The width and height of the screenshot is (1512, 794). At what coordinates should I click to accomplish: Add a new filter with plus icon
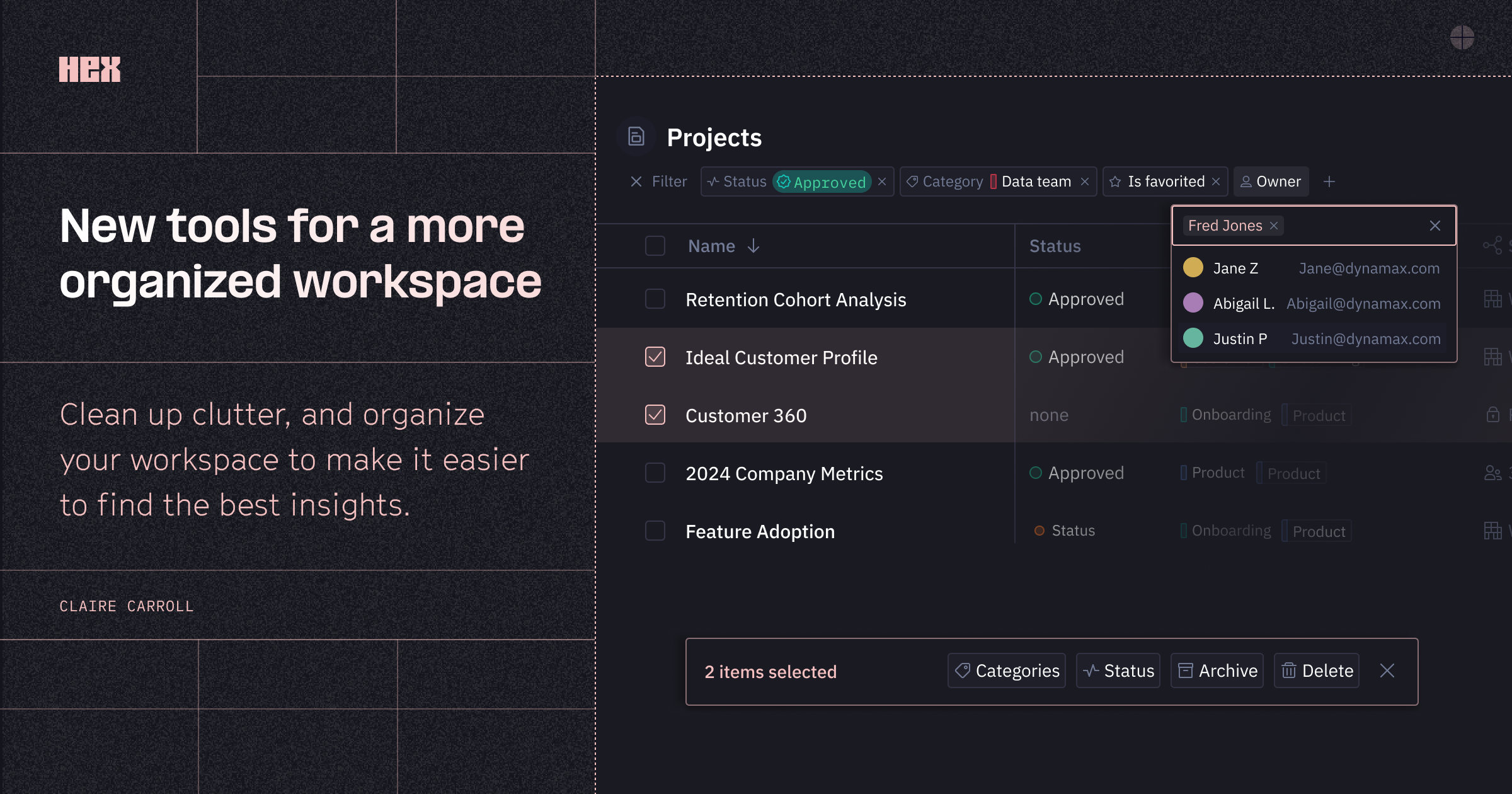1329,181
